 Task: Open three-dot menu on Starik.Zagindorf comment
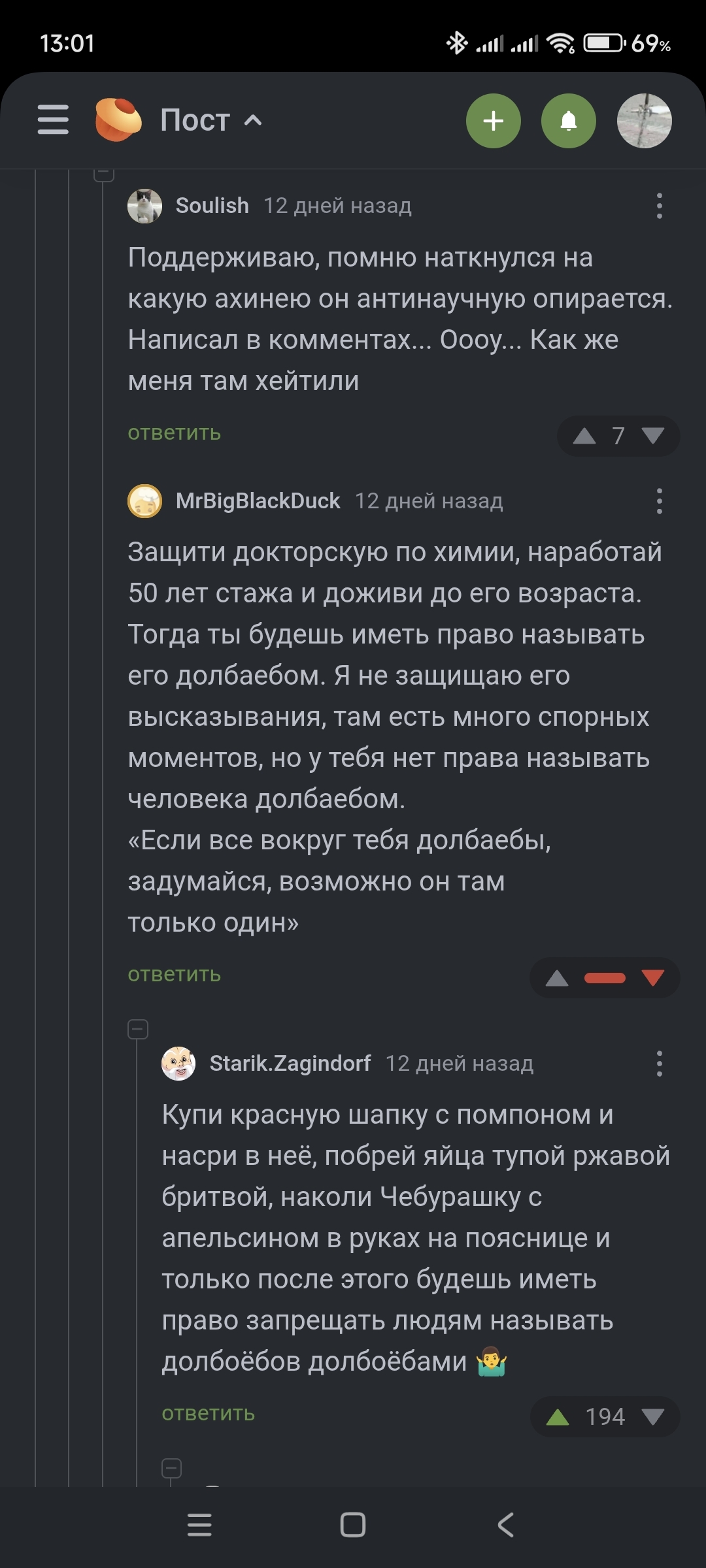click(659, 1064)
